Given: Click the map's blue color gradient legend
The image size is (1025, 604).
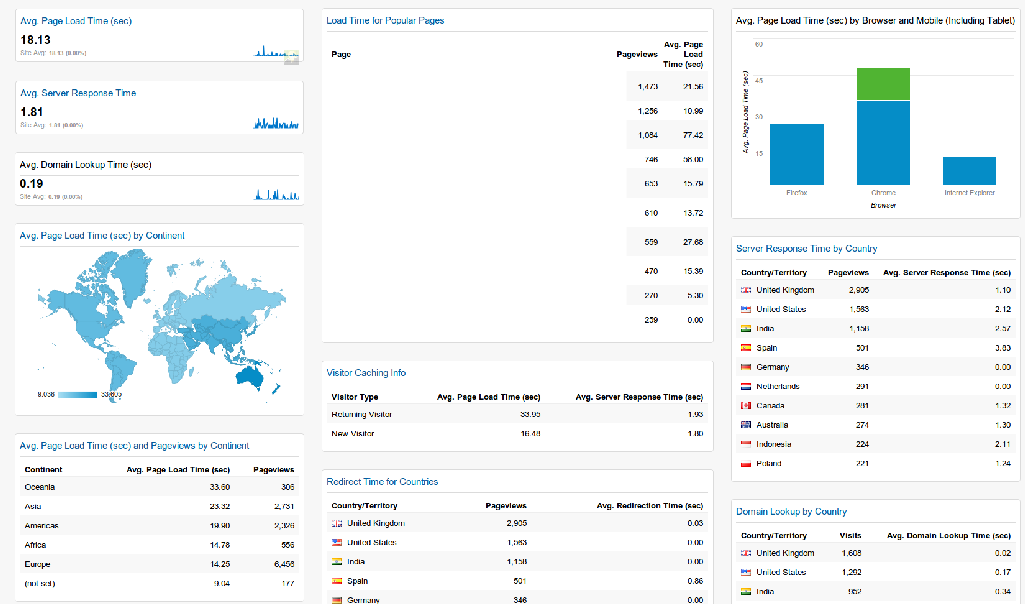Looking at the screenshot, I should pyautogui.click(x=76, y=394).
